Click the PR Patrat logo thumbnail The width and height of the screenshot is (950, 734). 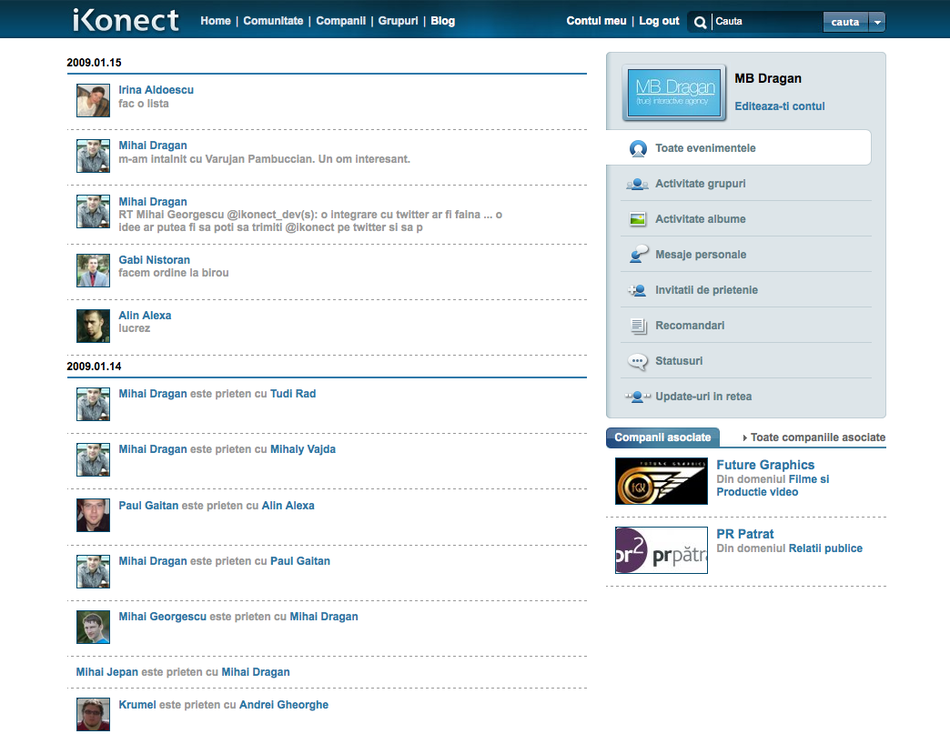[661, 550]
